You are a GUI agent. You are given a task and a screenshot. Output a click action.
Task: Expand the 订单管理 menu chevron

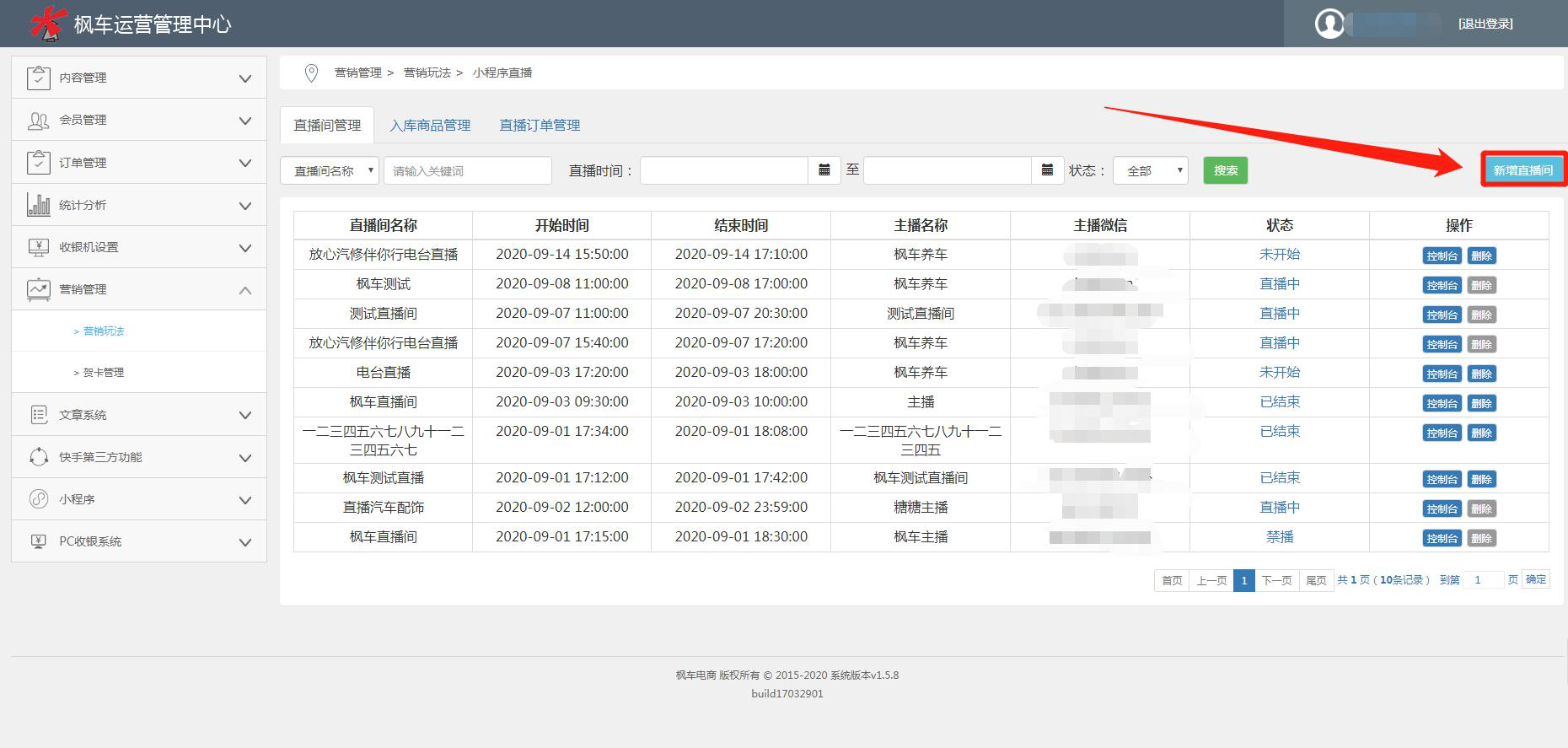pyautogui.click(x=245, y=163)
